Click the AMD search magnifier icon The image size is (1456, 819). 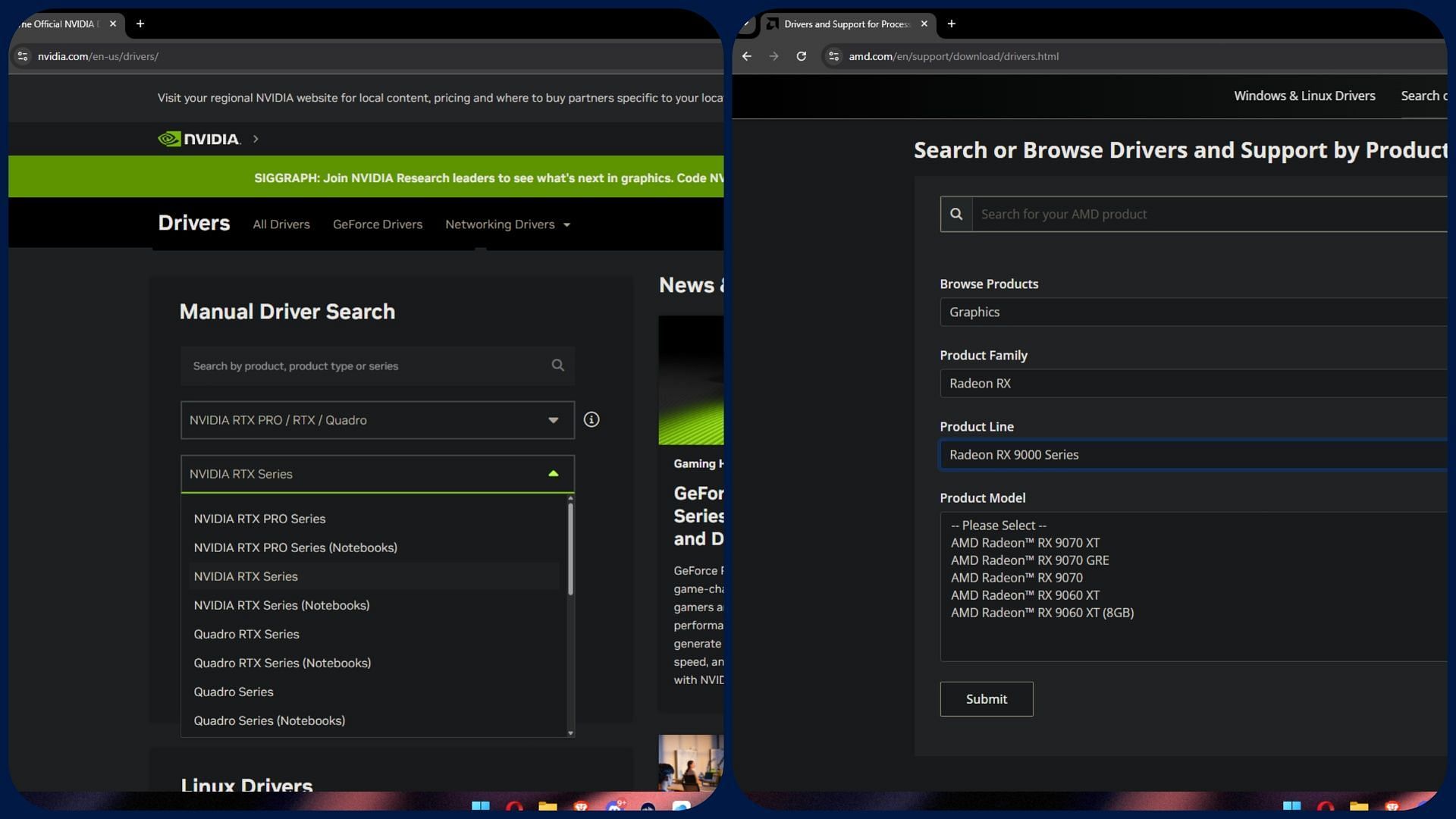pos(956,214)
